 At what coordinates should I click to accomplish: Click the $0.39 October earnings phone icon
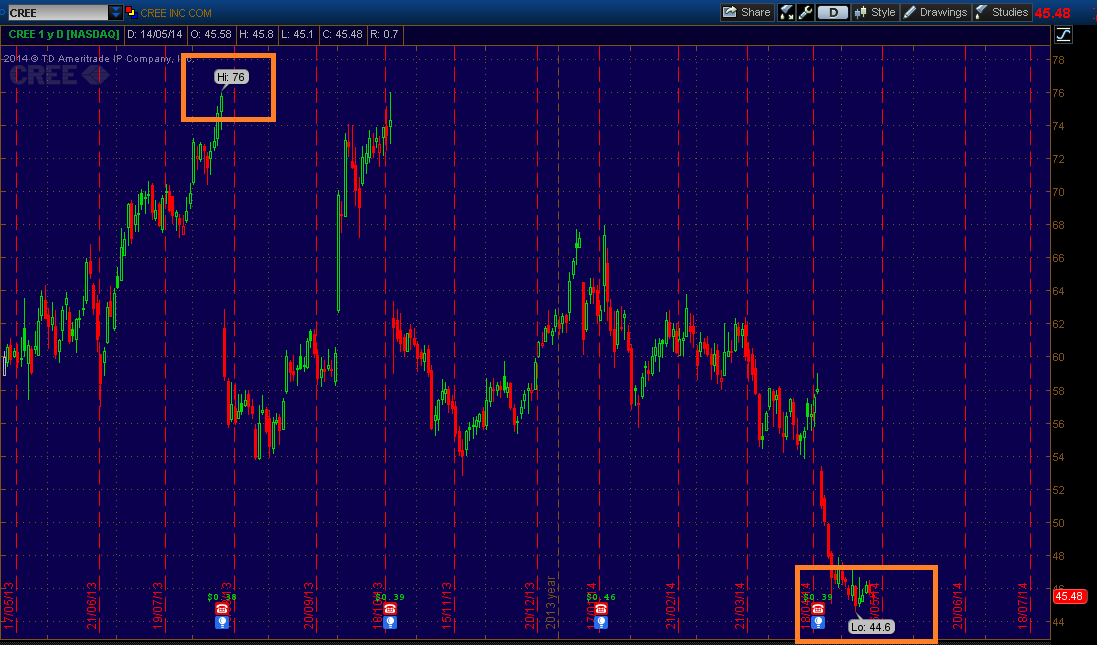tap(390, 609)
